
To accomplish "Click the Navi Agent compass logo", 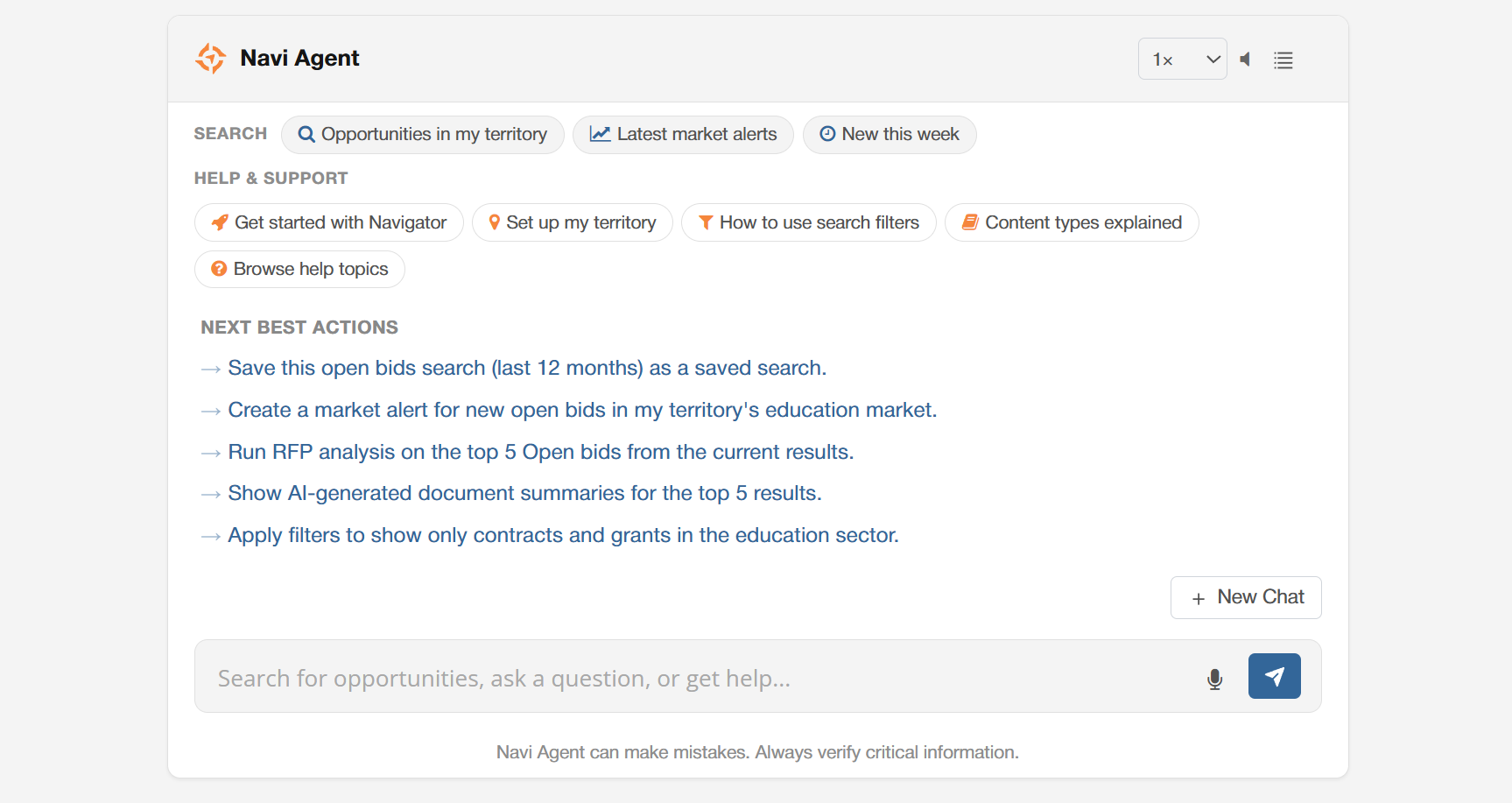I will pos(210,59).
